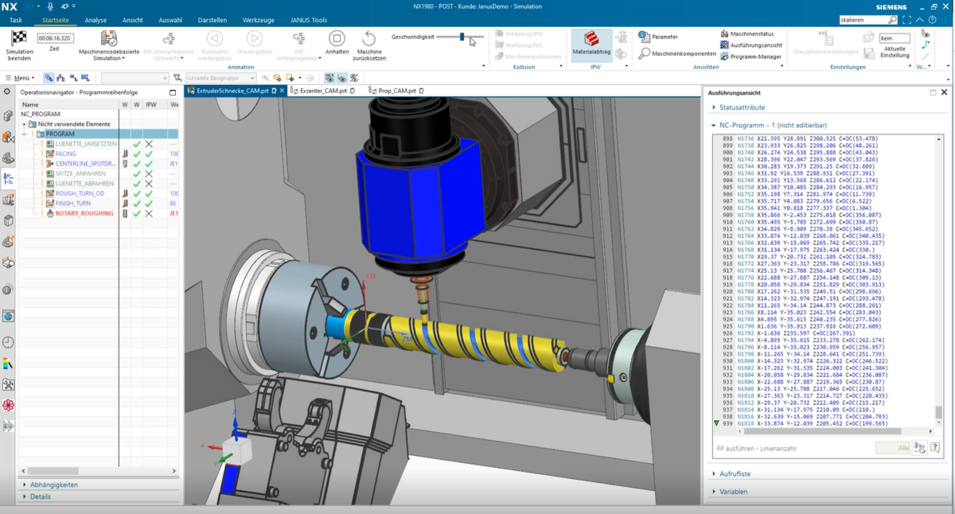955x514 pixels.
Task: Switch to ExtruderSchnecke_CAM.prt tab
Action: pos(231,91)
